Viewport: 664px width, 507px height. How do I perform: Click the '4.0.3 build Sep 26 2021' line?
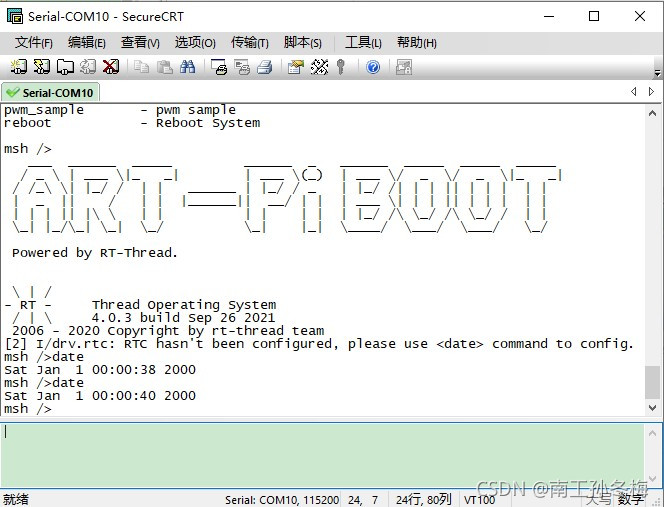click(x=183, y=318)
